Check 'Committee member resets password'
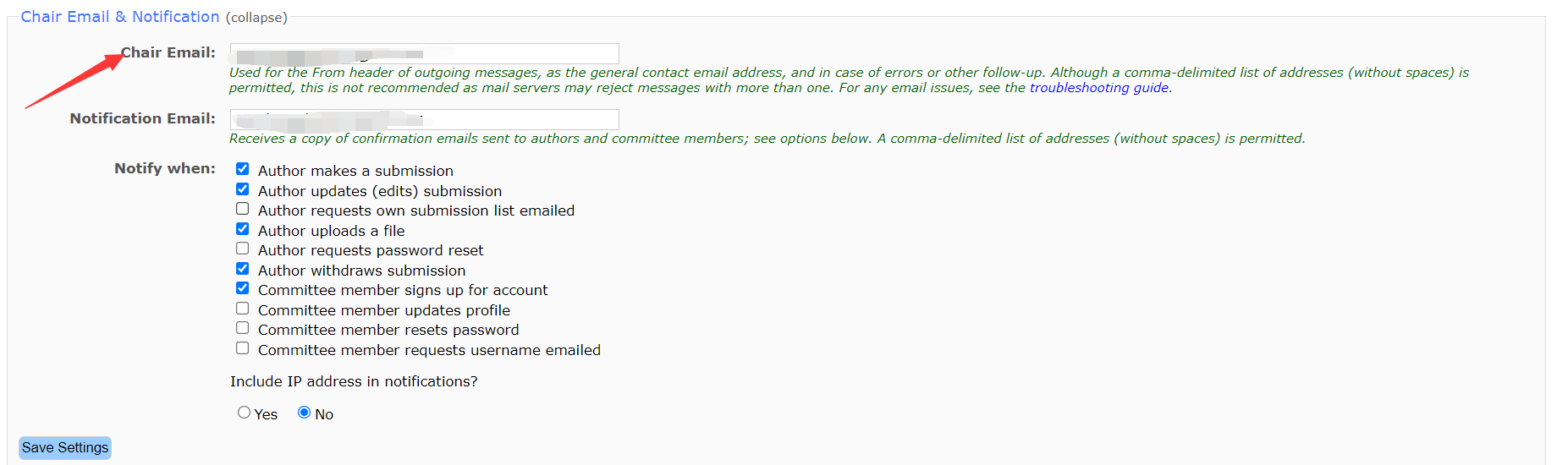 pos(243,328)
